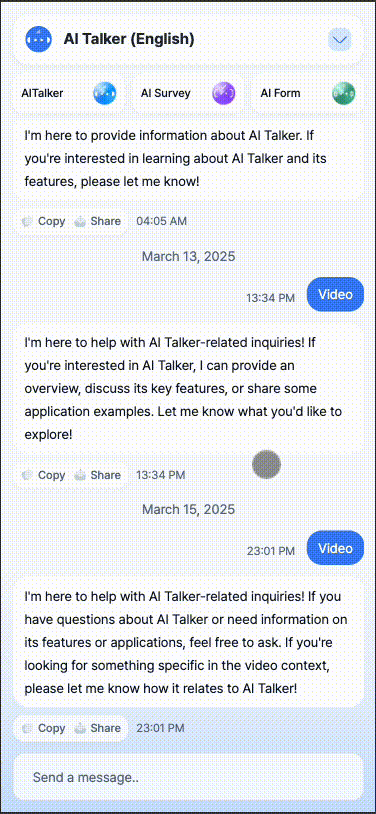Open the AI Survey tab
This screenshot has height=814, width=376.
click(188, 94)
